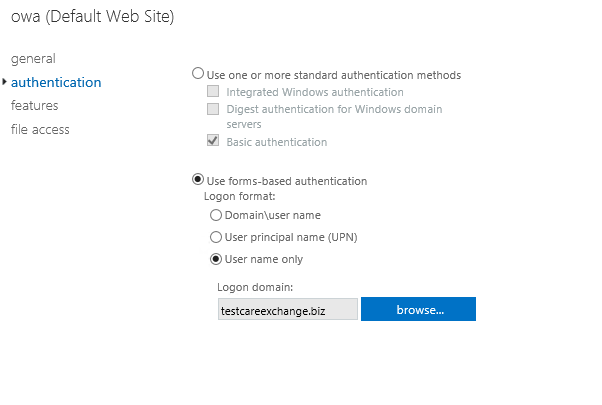Image resolution: width=602 pixels, height=405 pixels.
Task: Click the Logon domain: label
Action: 255,287
